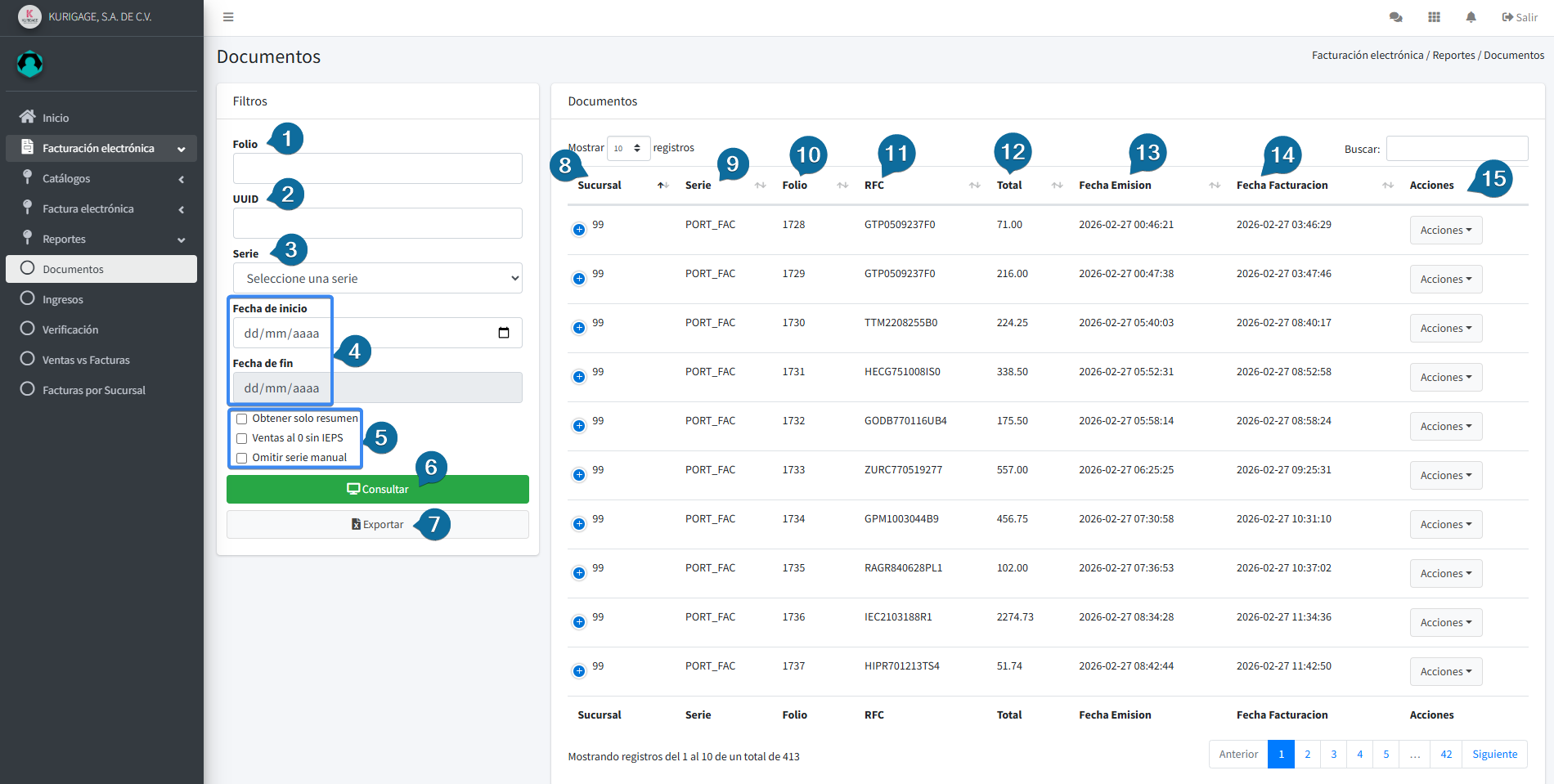Open the apps grid icon
The image size is (1554, 784).
click(x=1434, y=17)
